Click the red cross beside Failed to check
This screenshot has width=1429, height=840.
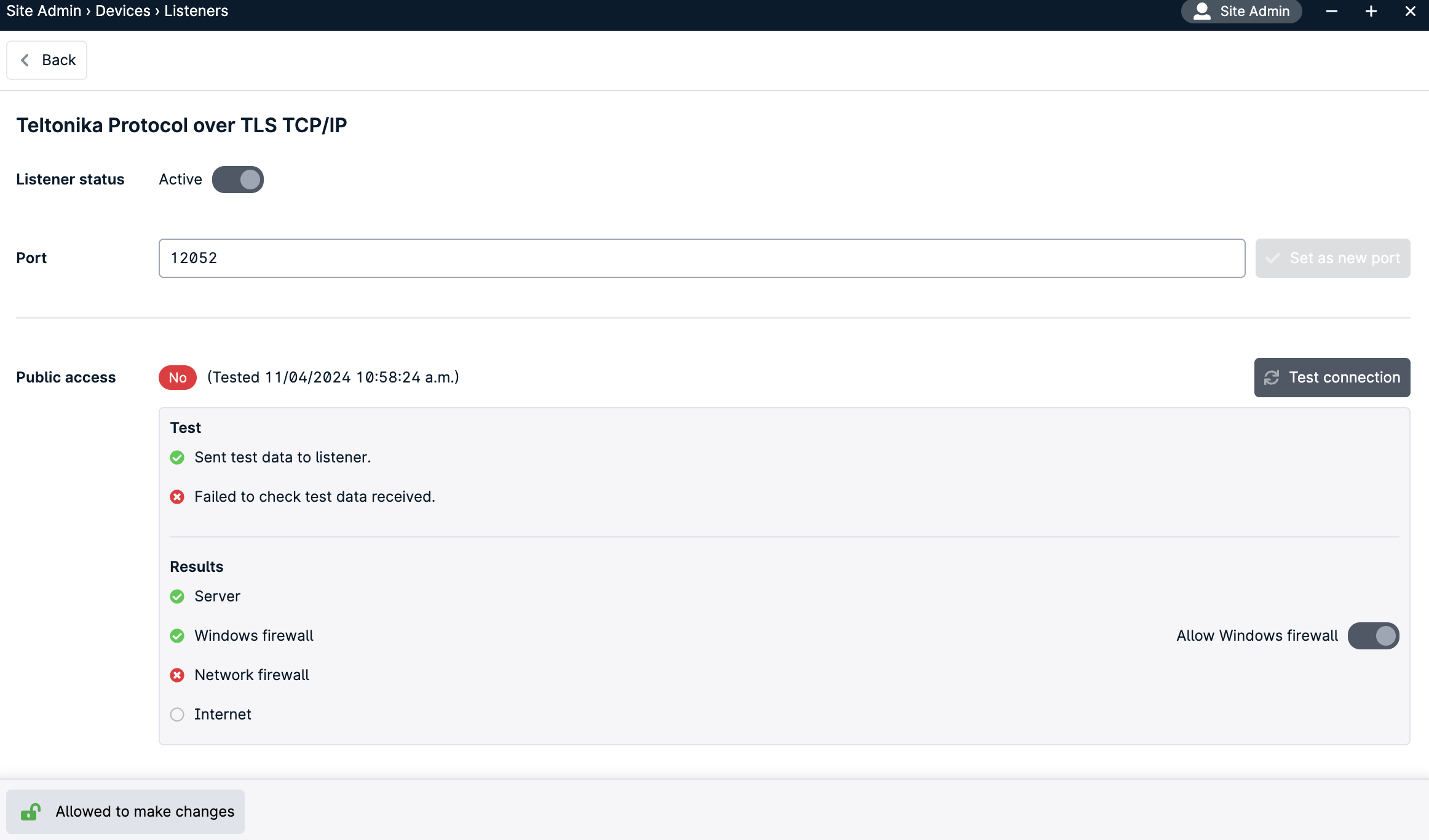pos(177,497)
